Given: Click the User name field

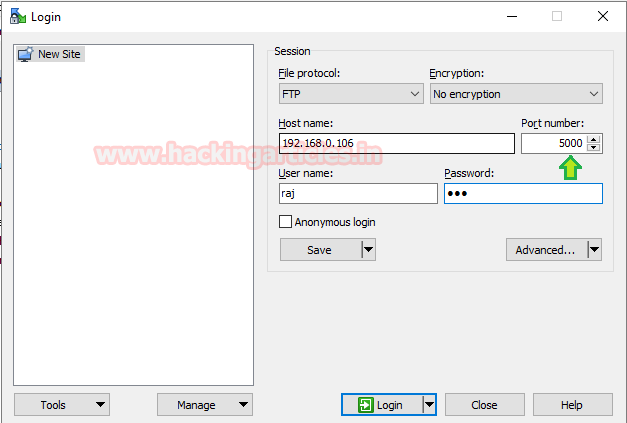Looking at the screenshot, I should tap(358, 194).
